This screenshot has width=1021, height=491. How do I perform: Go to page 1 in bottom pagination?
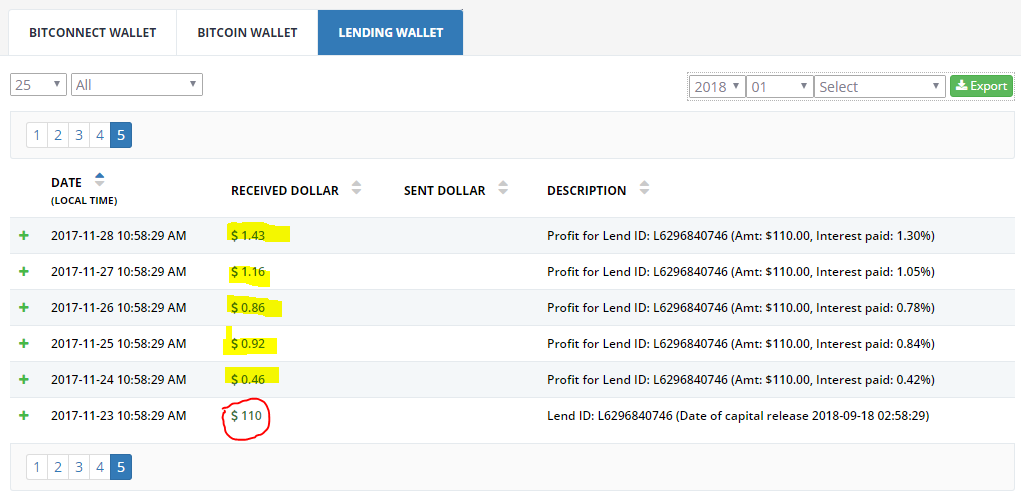[x=36, y=467]
